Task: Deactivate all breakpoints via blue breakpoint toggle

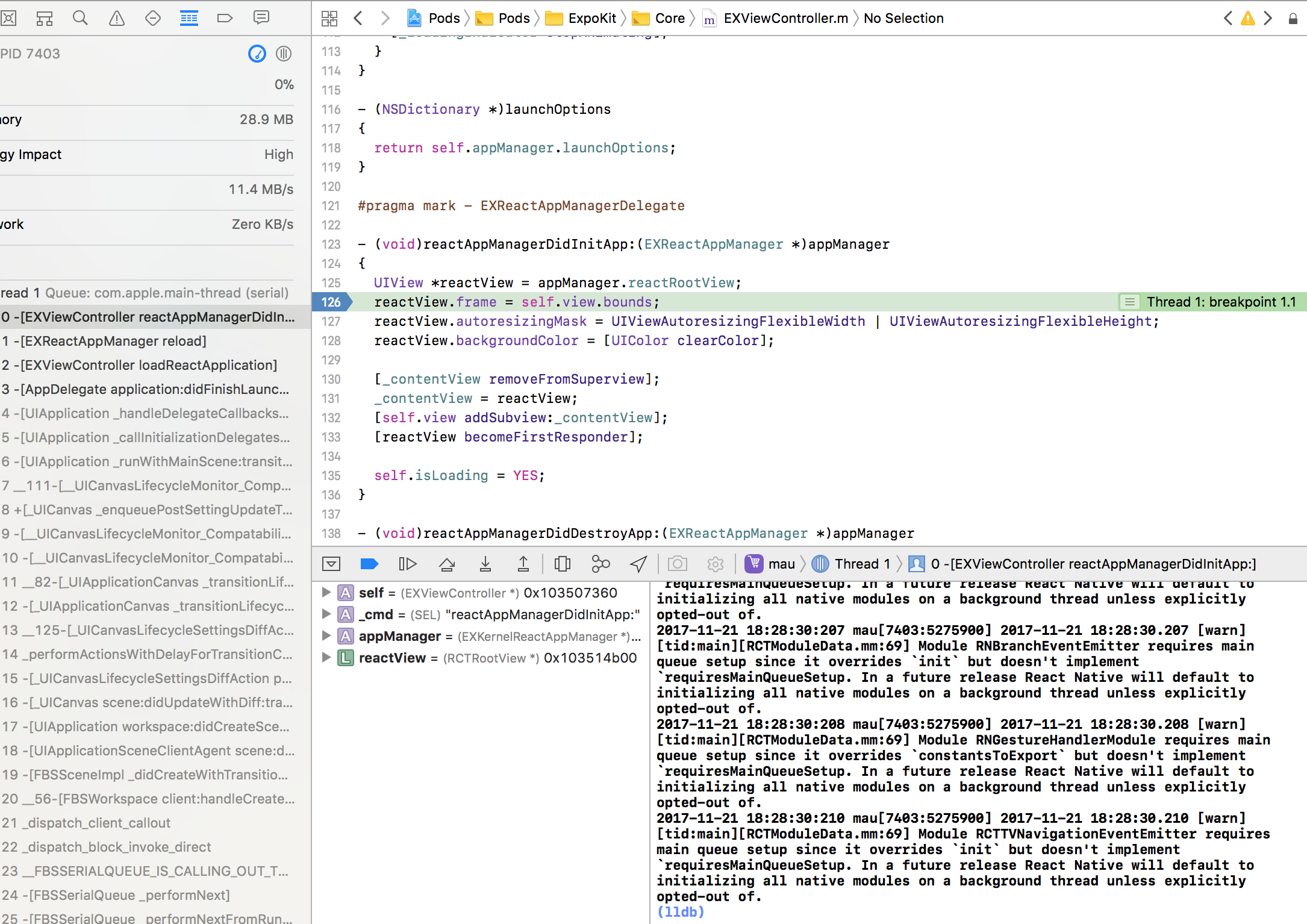Action: [369, 564]
